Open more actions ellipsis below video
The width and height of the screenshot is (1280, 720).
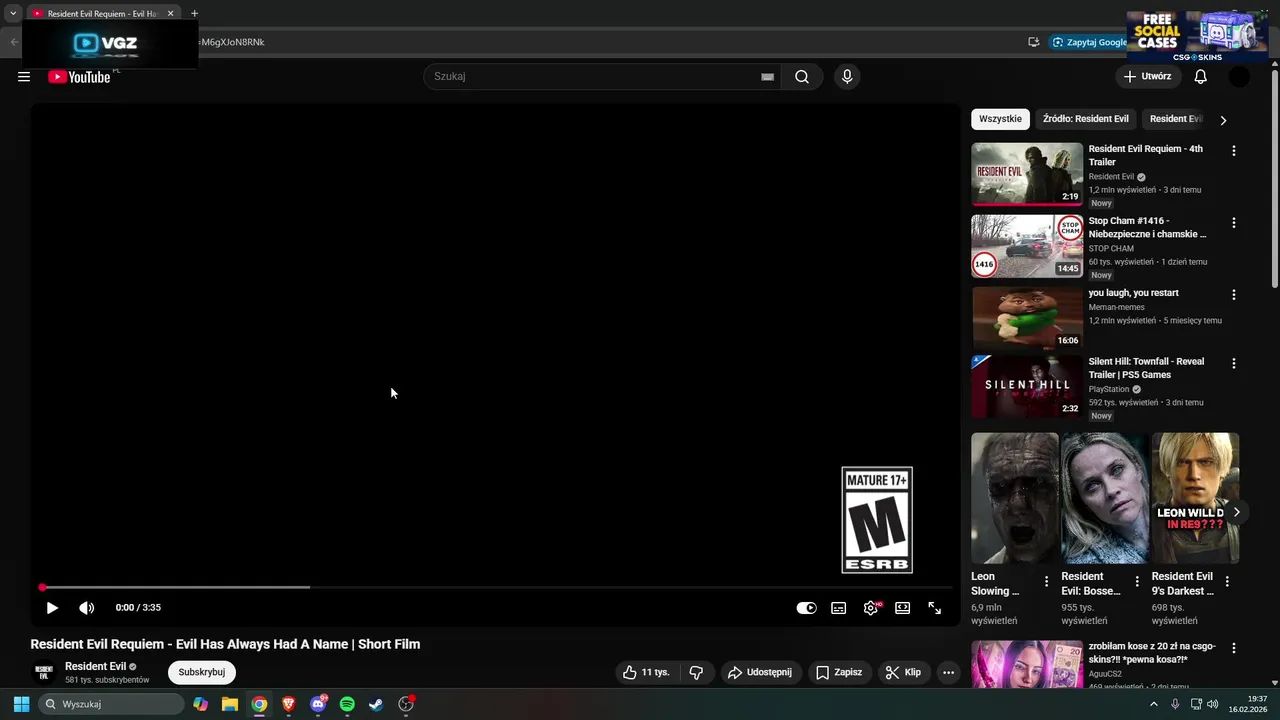click(x=948, y=673)
